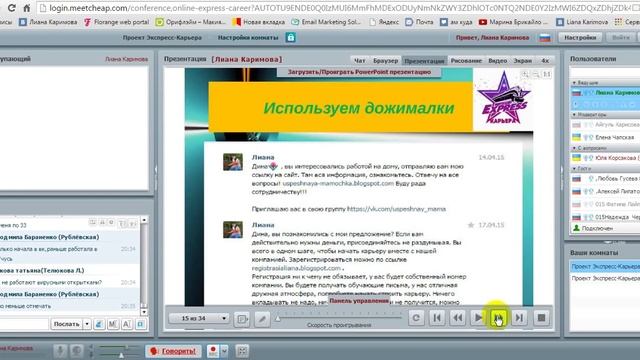
Task: Open Настройки комнаты in the top bar
Action: click(248, 38)
